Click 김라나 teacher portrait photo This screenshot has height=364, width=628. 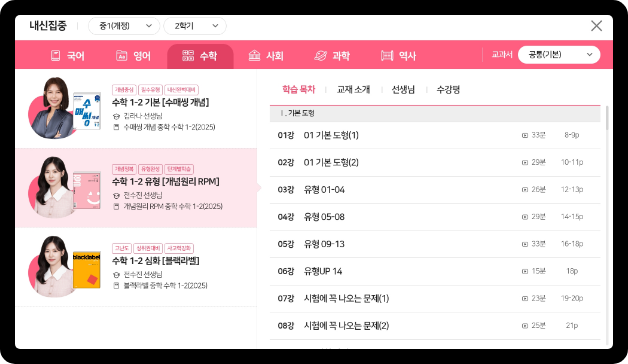point(52,108)
